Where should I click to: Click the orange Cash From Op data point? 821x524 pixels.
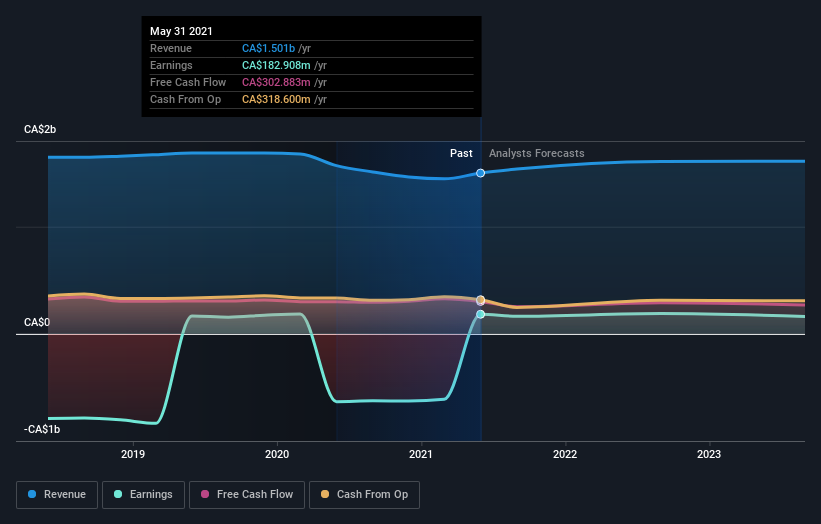(x=480, y=300)
